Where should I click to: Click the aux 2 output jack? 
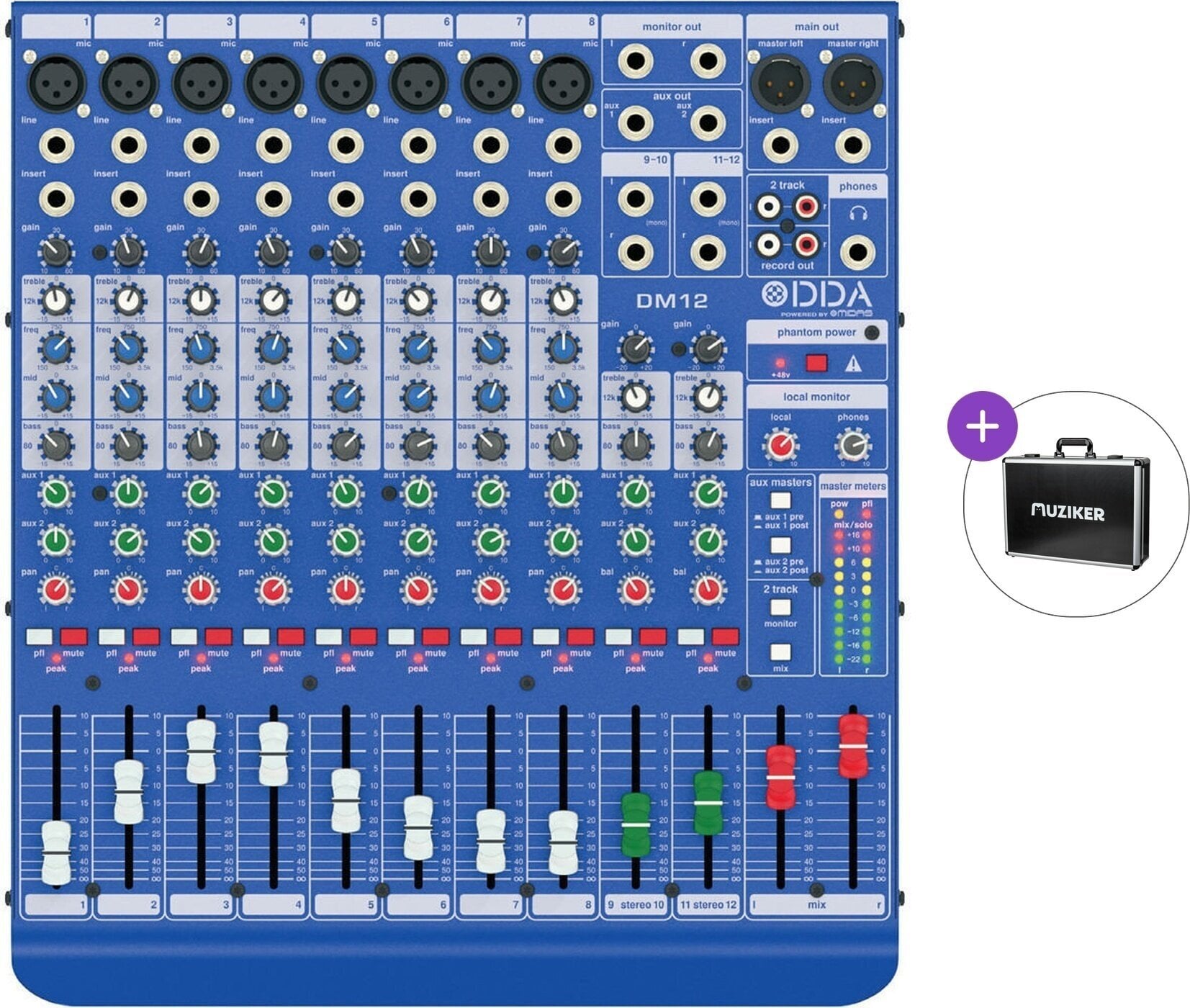(x=708, y=122)
